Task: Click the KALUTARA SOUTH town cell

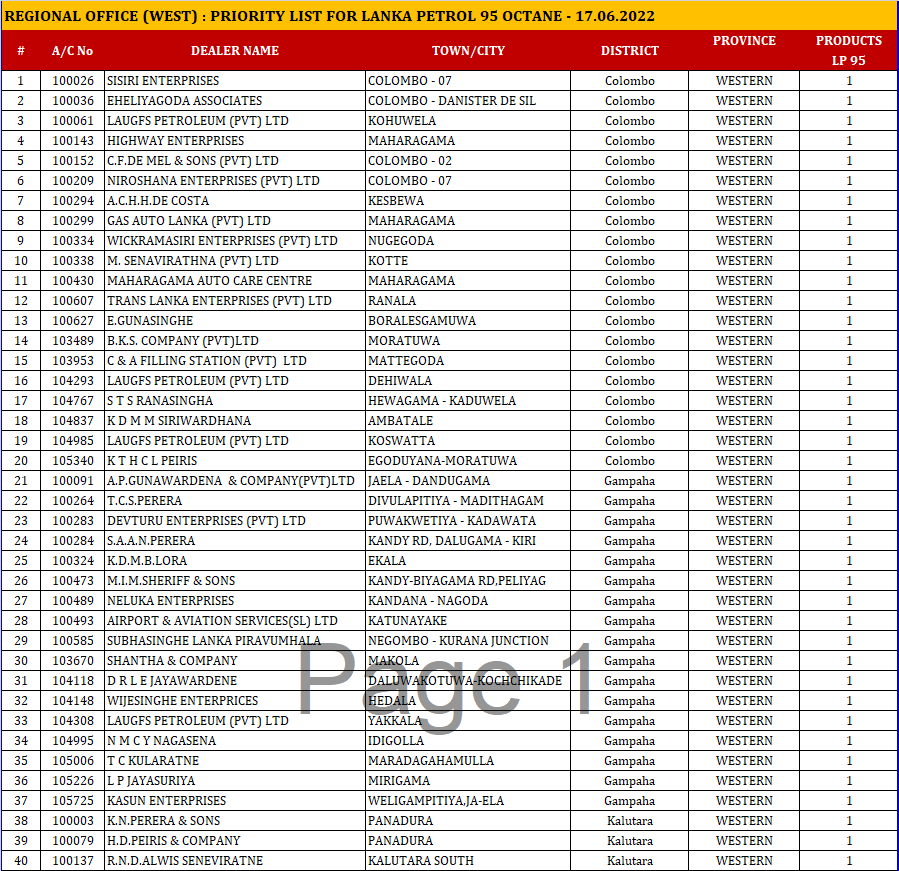Action: pos(468,861)
